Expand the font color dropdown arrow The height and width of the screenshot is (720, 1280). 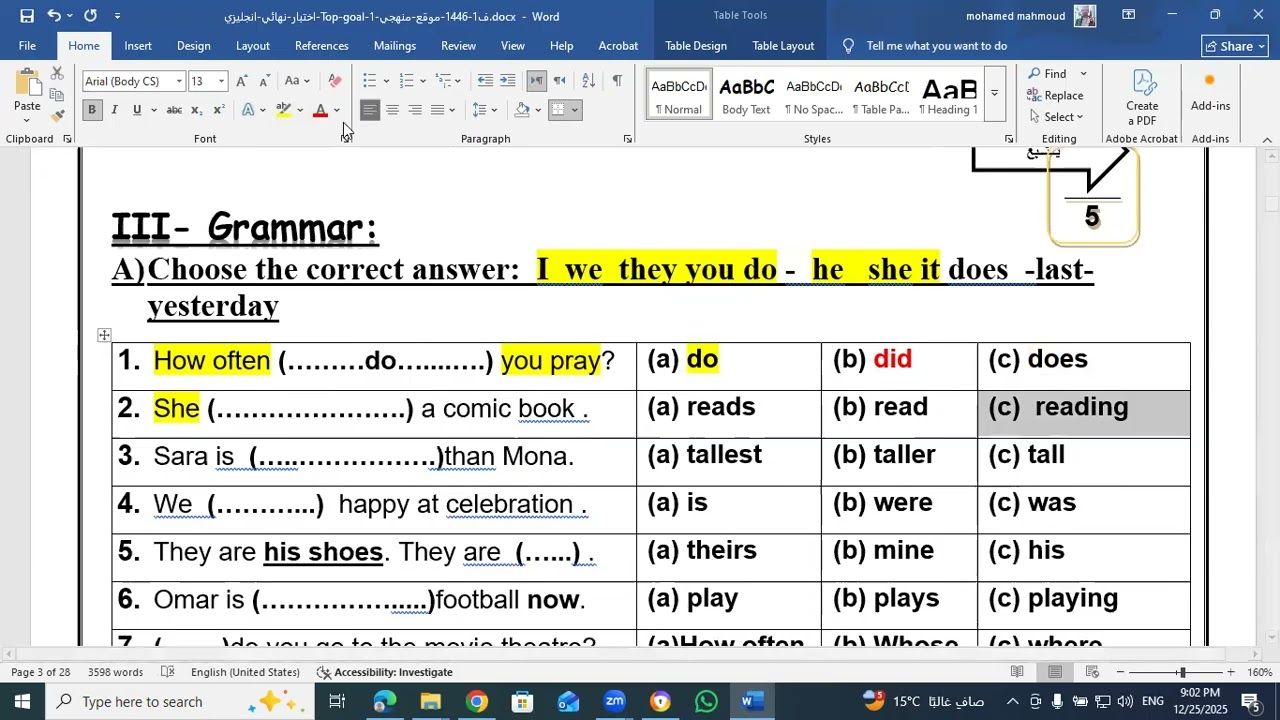point(337,110)
